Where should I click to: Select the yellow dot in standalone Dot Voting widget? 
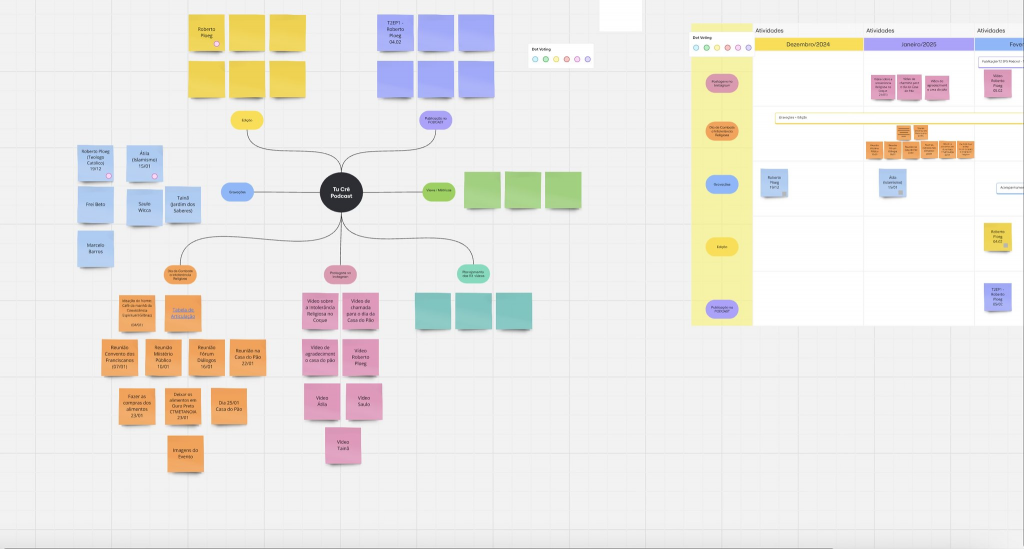coord(556,60)
